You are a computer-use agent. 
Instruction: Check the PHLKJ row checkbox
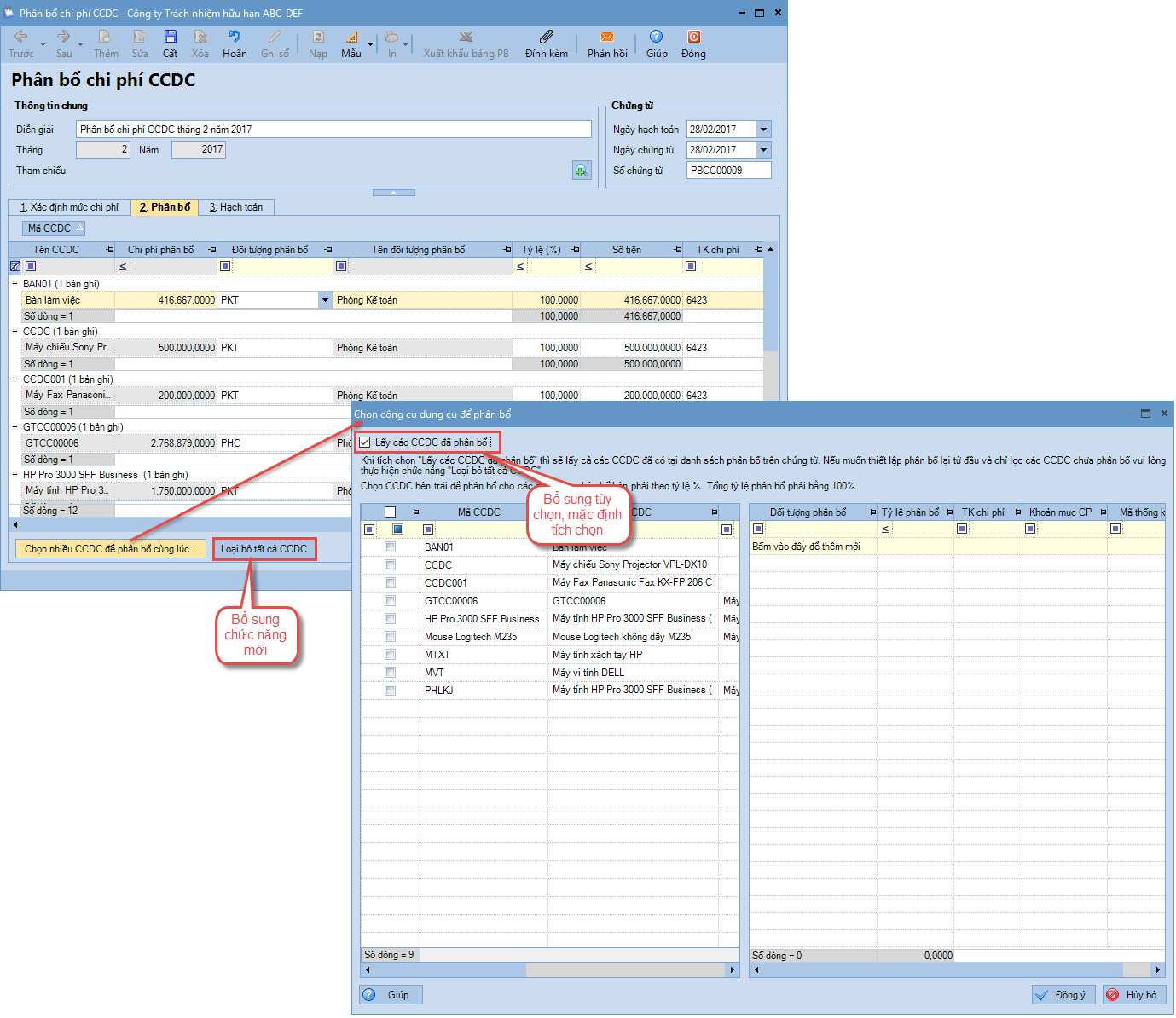click(390, 690)
